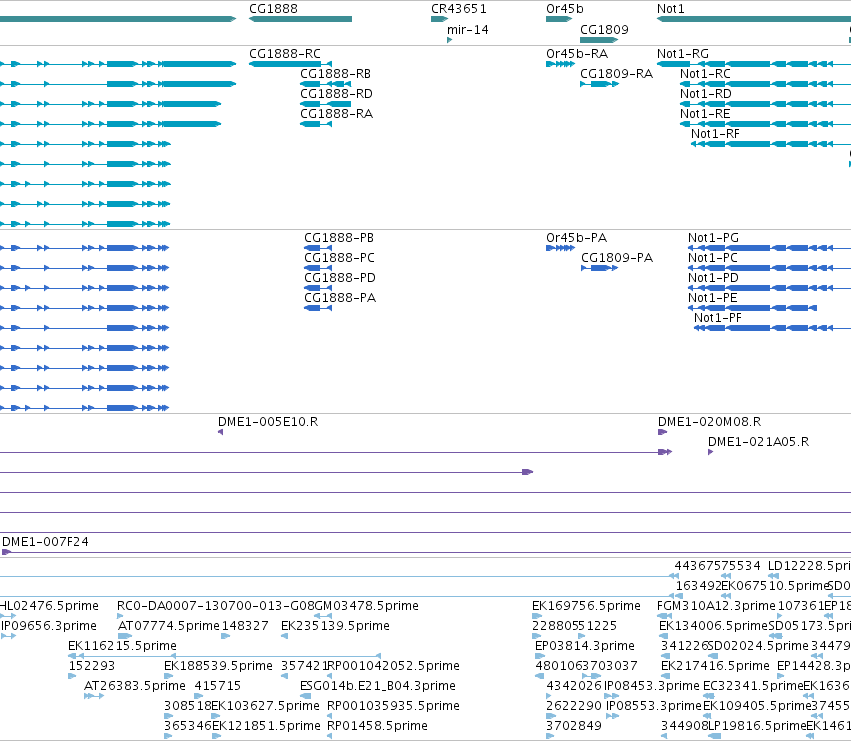Screen dimensions: 851x741
Task: Select transcript Not1-RG
Action: point(754,64)
